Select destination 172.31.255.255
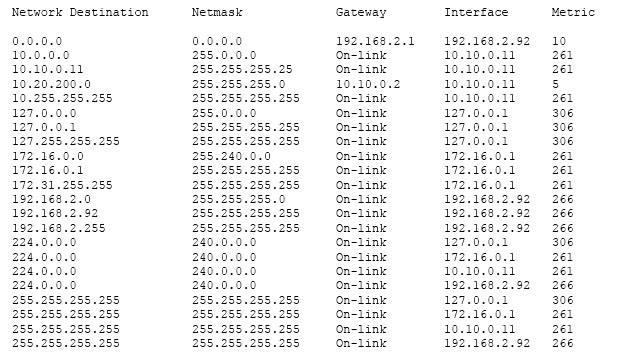Viewport: 622px width, 364px height. 62,185
